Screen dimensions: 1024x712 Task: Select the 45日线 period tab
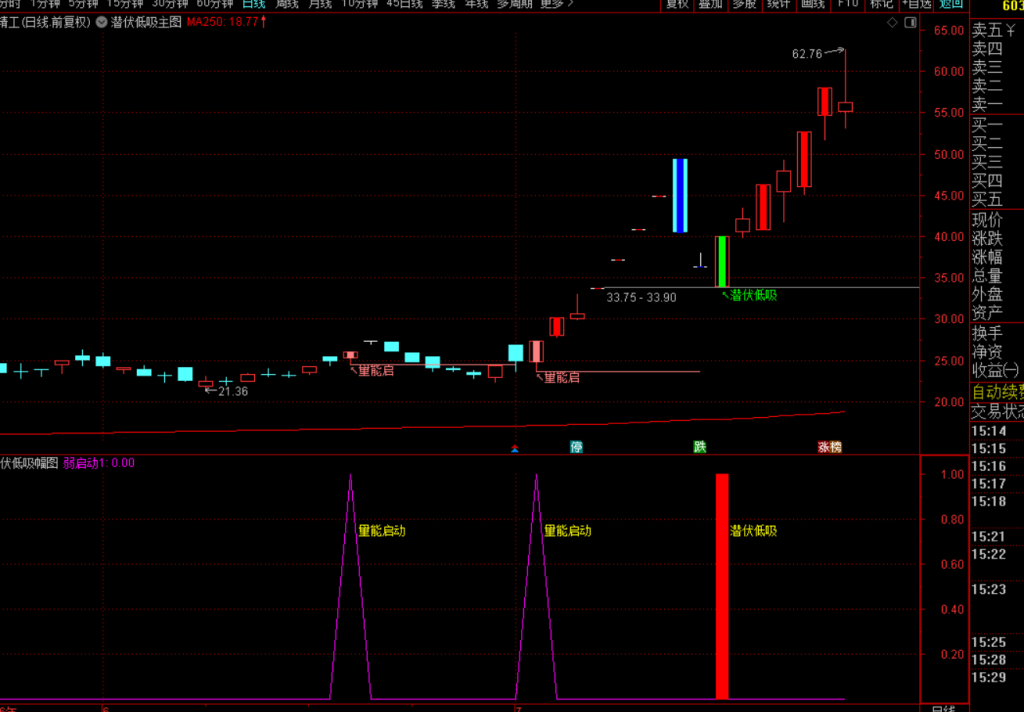point(404,4)
